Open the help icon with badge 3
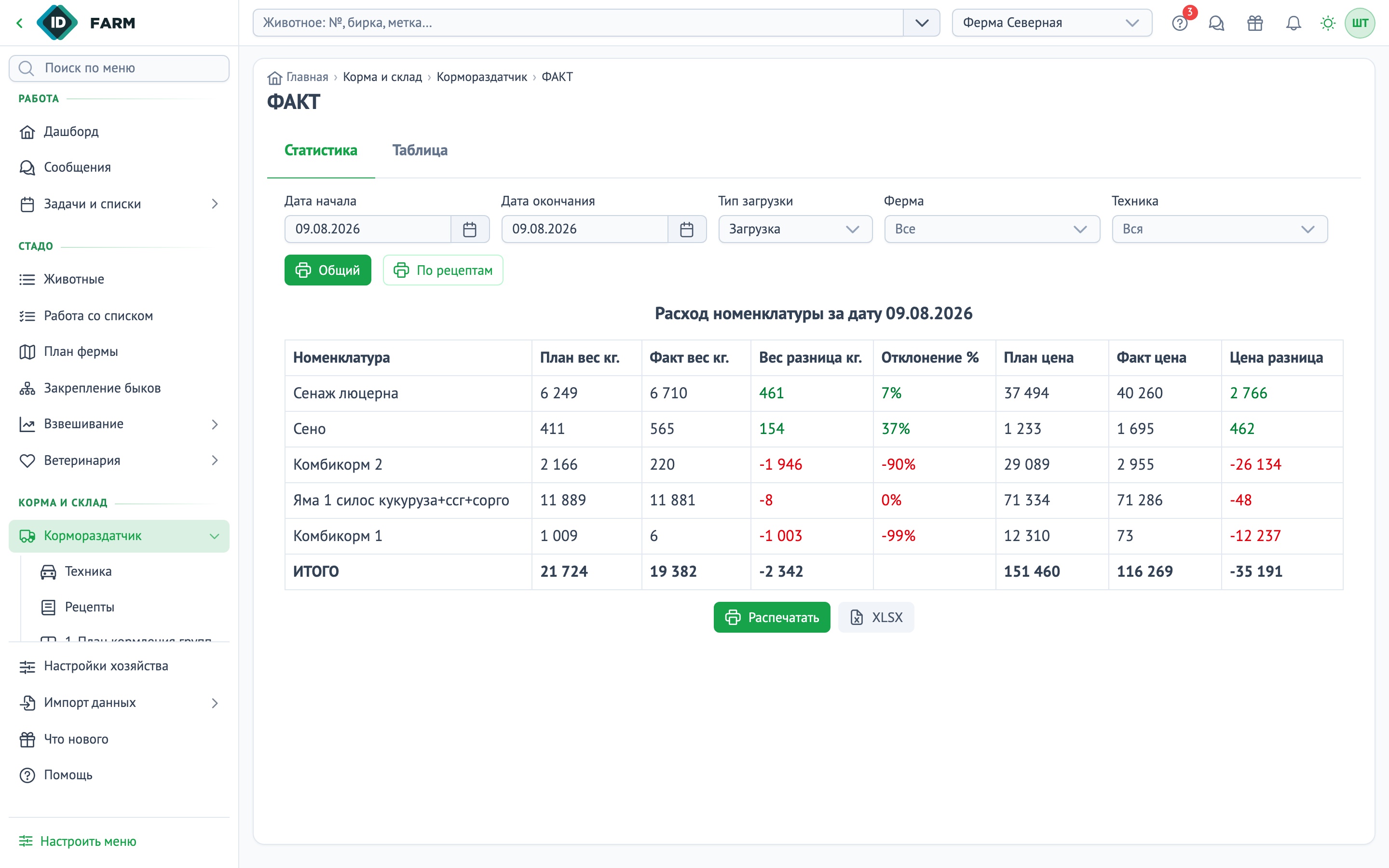Screen dimensions: 1389x868 pos(1180,23)
